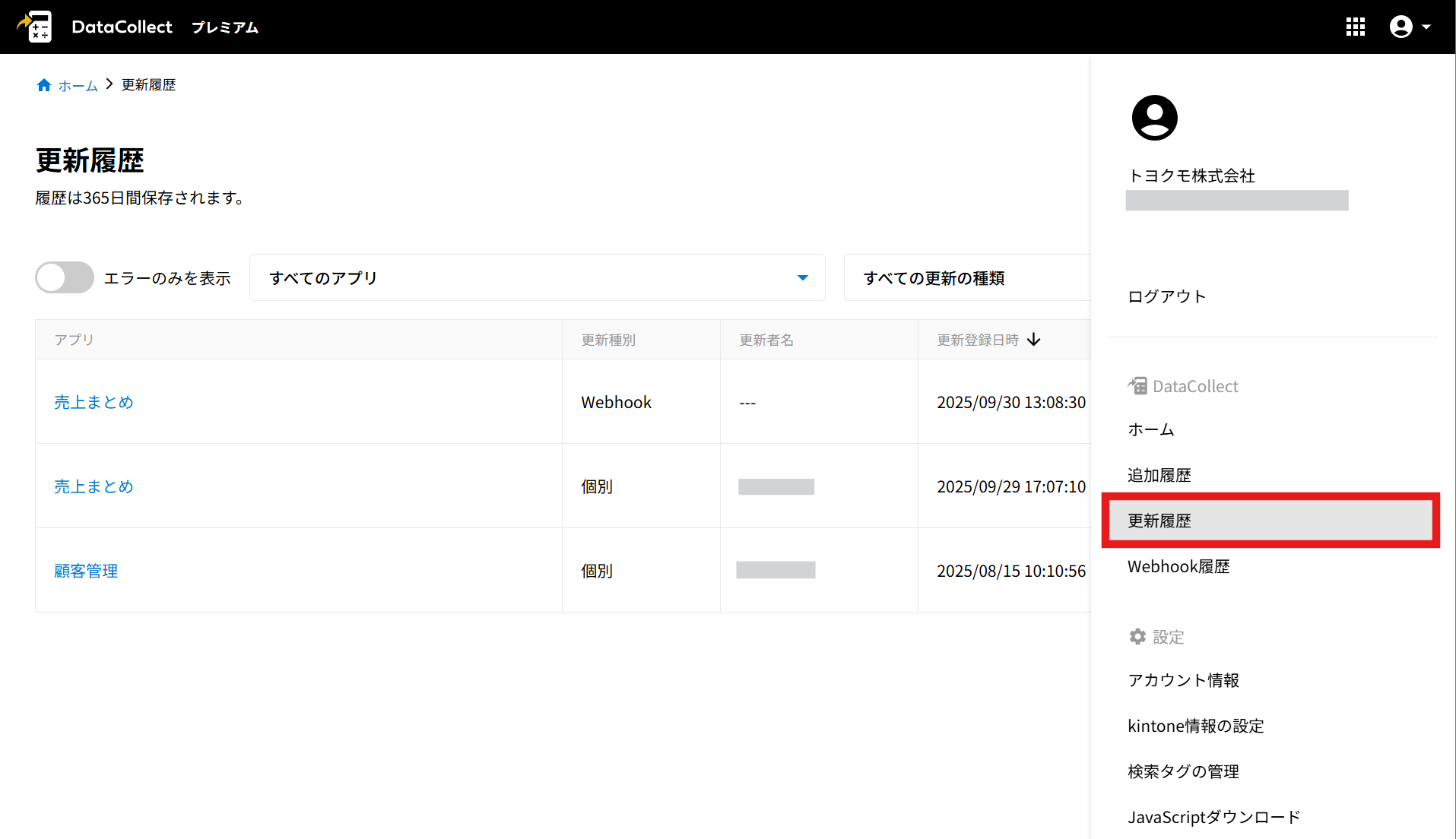Open the apps grid launcher
Screen dimensions: 1456x839
[1355, 27]
